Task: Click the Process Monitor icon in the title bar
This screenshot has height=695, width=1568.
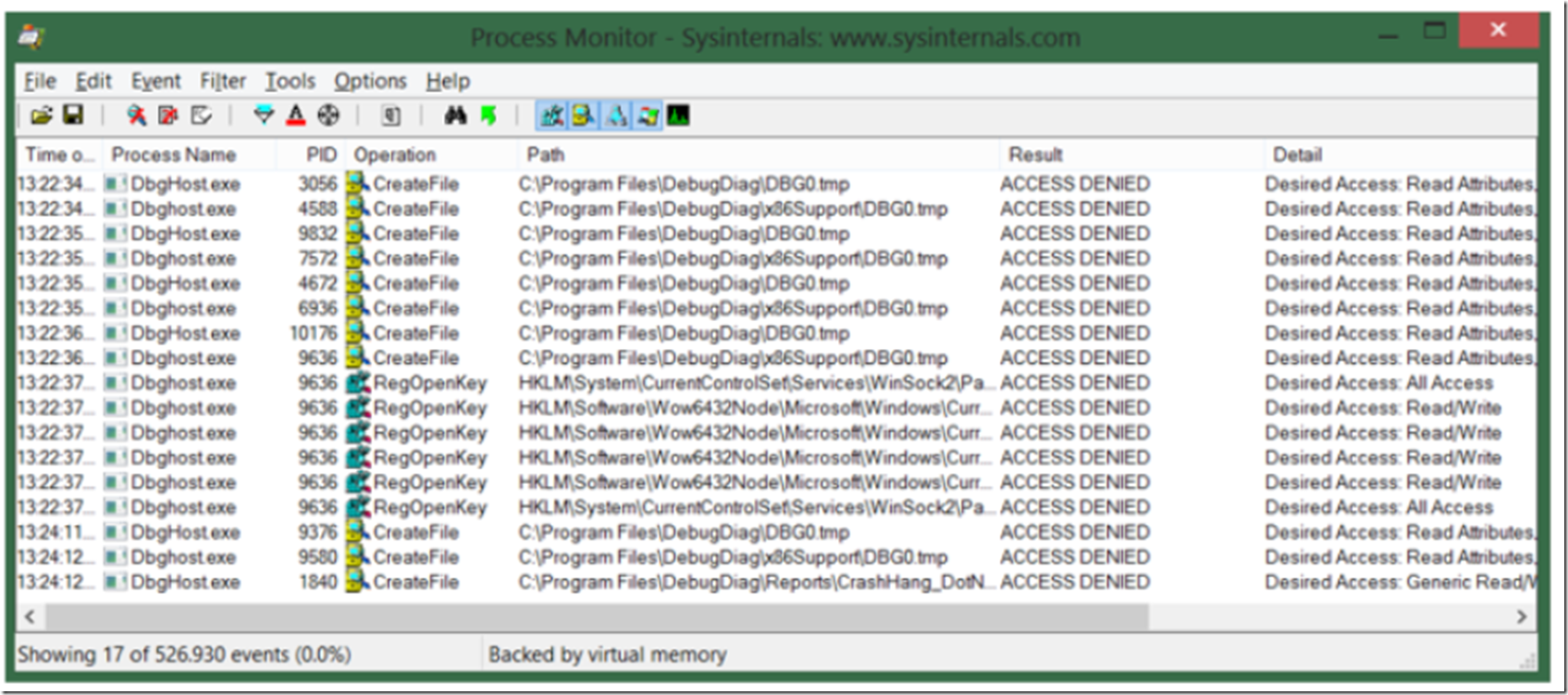Action: [x=31, y=38]
